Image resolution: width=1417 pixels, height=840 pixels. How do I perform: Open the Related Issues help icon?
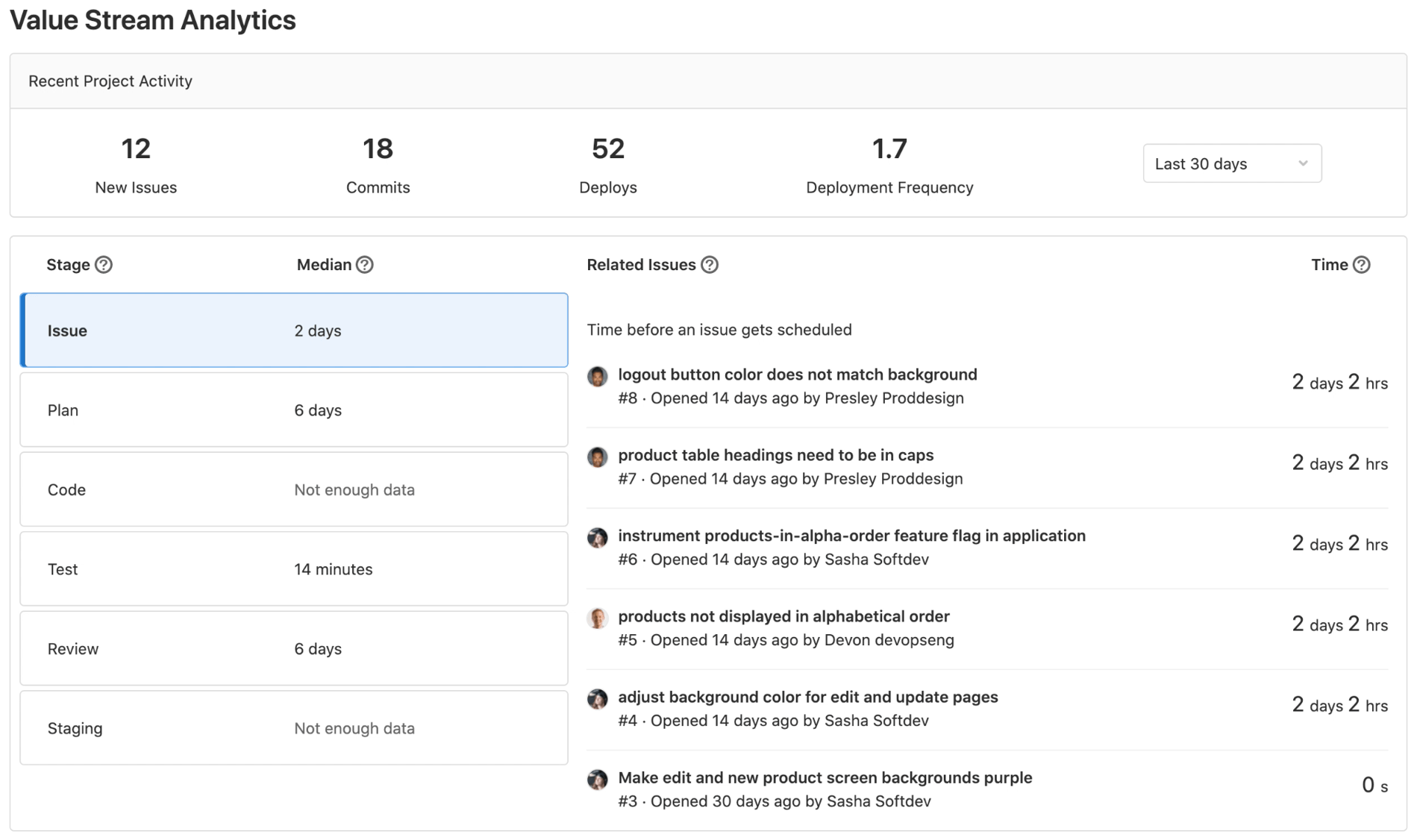(x=709, y=264)
